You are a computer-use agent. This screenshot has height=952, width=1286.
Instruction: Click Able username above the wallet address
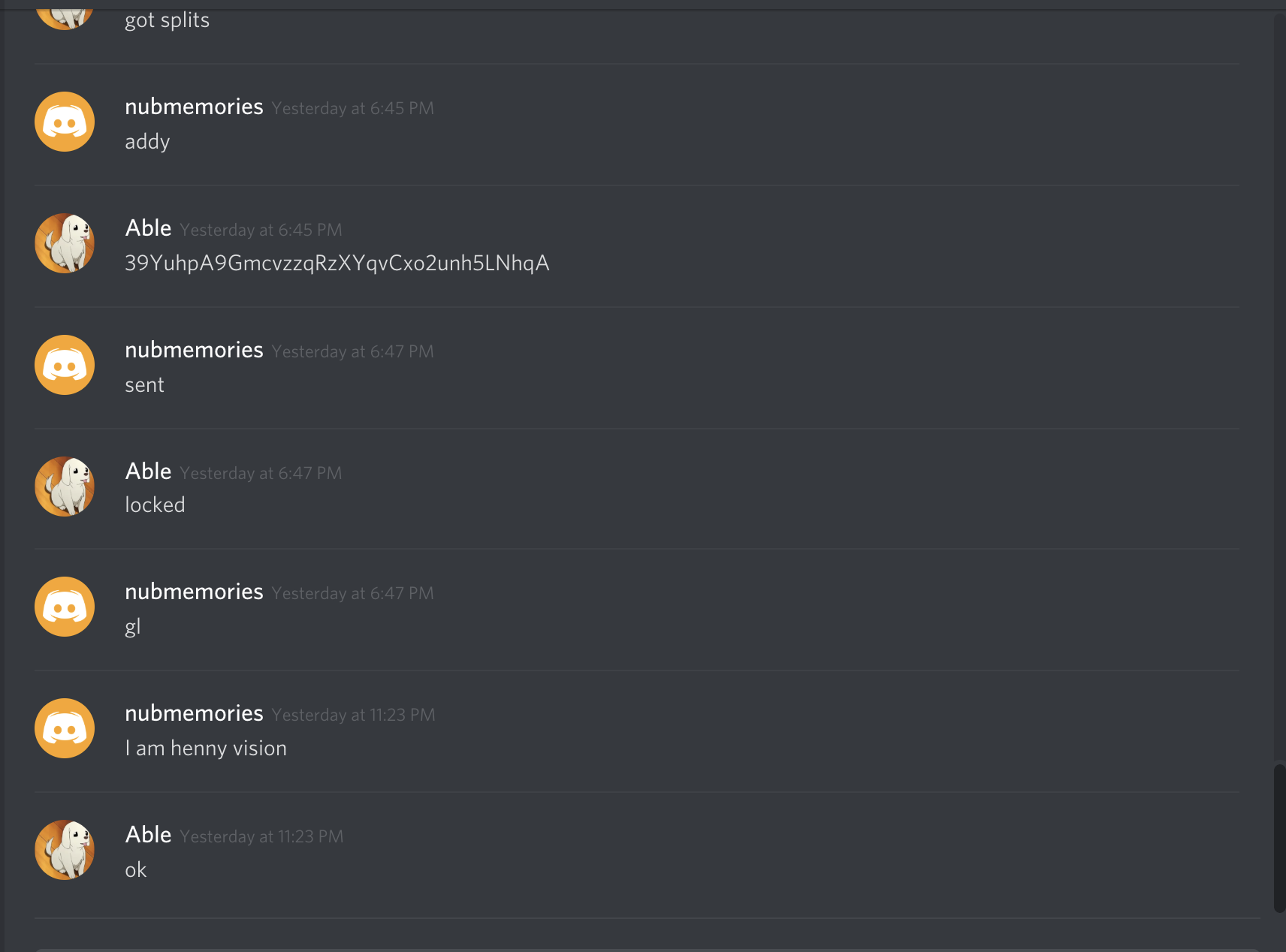click(x=148, y=228)
